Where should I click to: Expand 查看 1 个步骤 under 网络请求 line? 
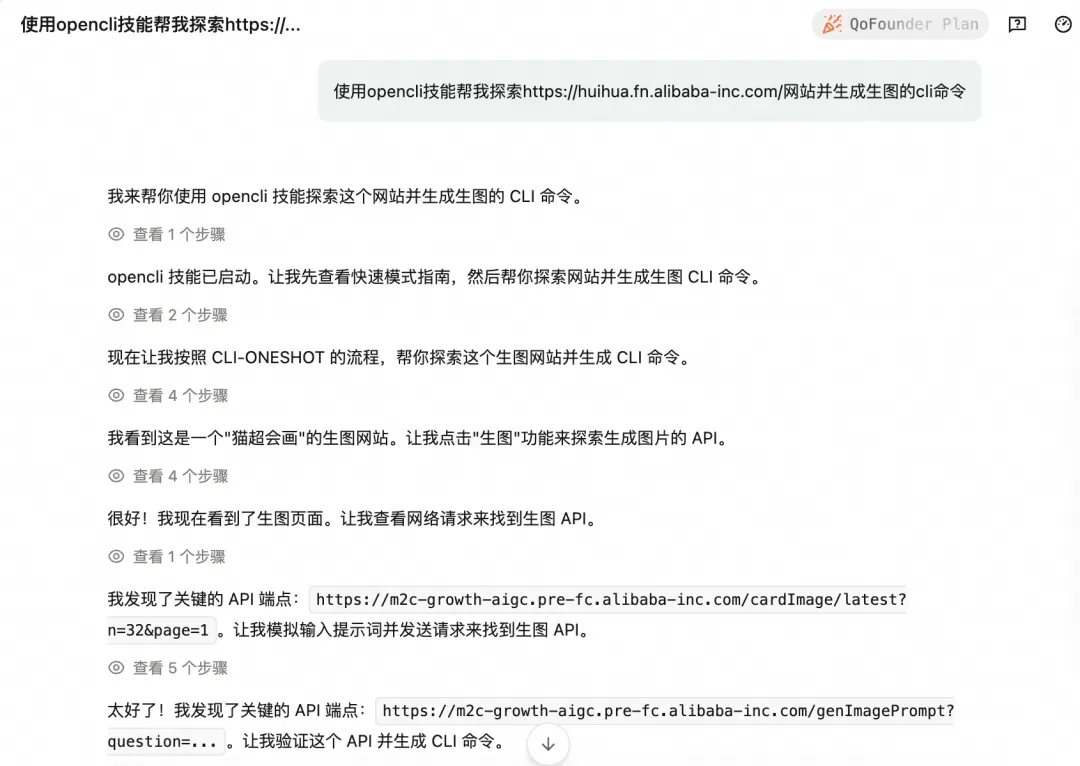[x=167, y=557]
